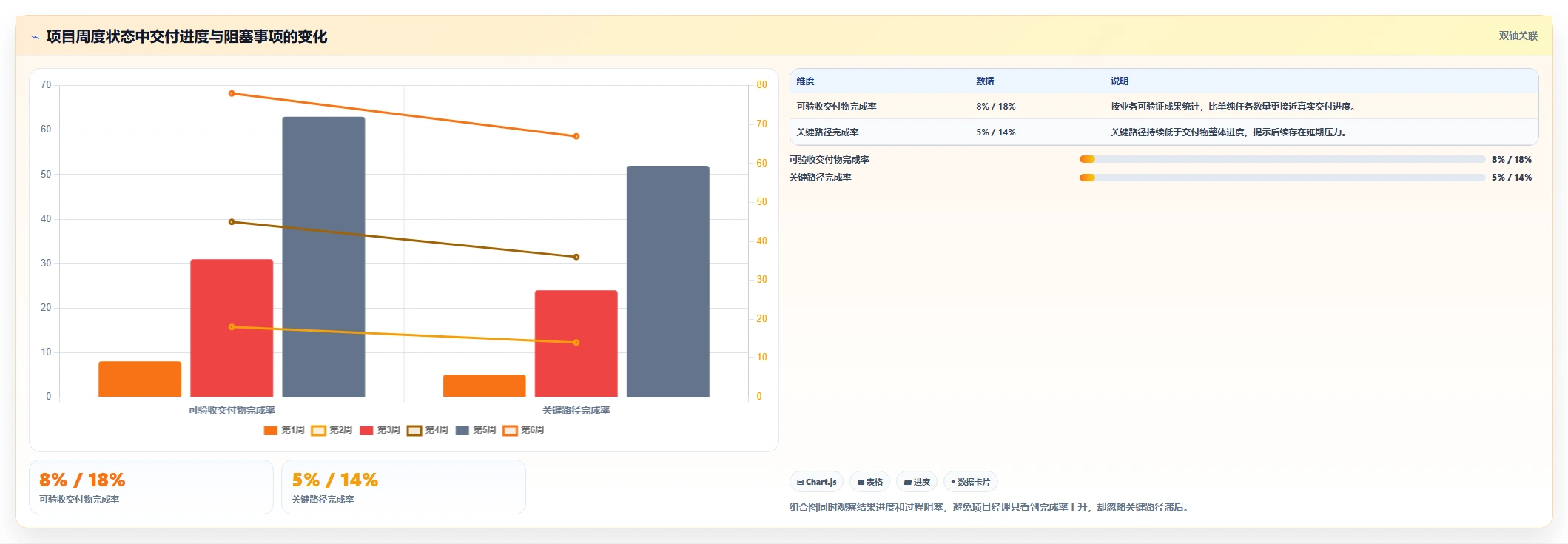The width and height of the screenshot is (1568, 544).
Task: Click the orange line point above 可验收交付物完成率
Action: (232, 93)
